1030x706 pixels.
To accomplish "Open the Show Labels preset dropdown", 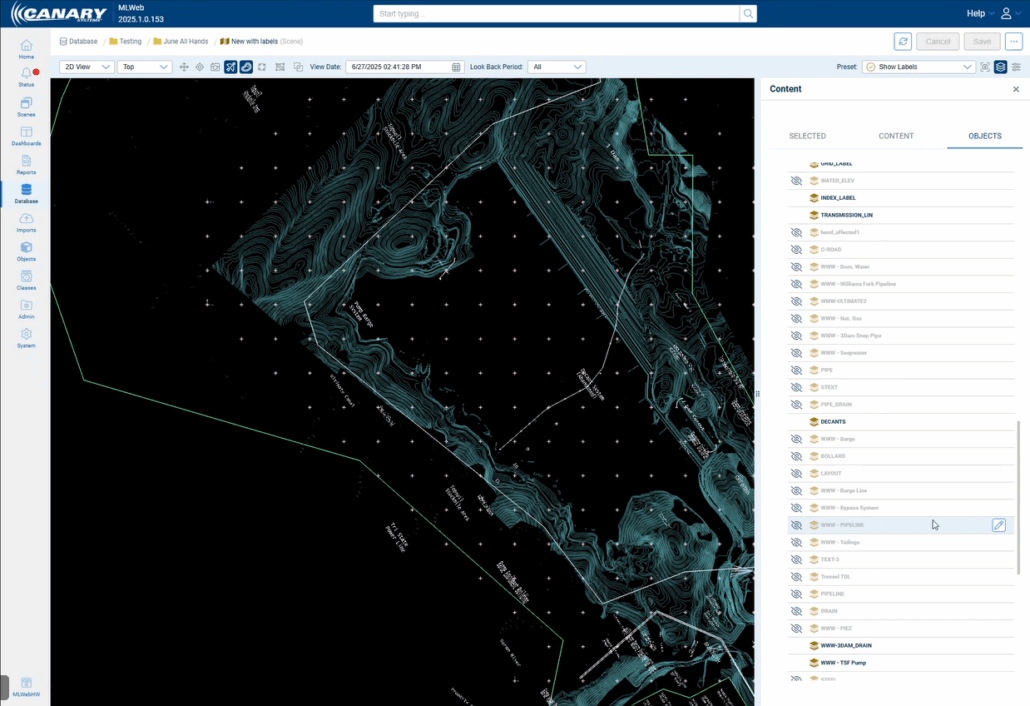I will pyautogui.click(x=918, y=67).
